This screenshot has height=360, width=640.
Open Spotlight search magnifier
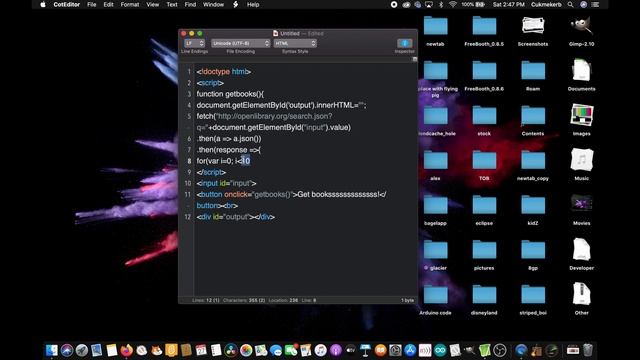570,4
